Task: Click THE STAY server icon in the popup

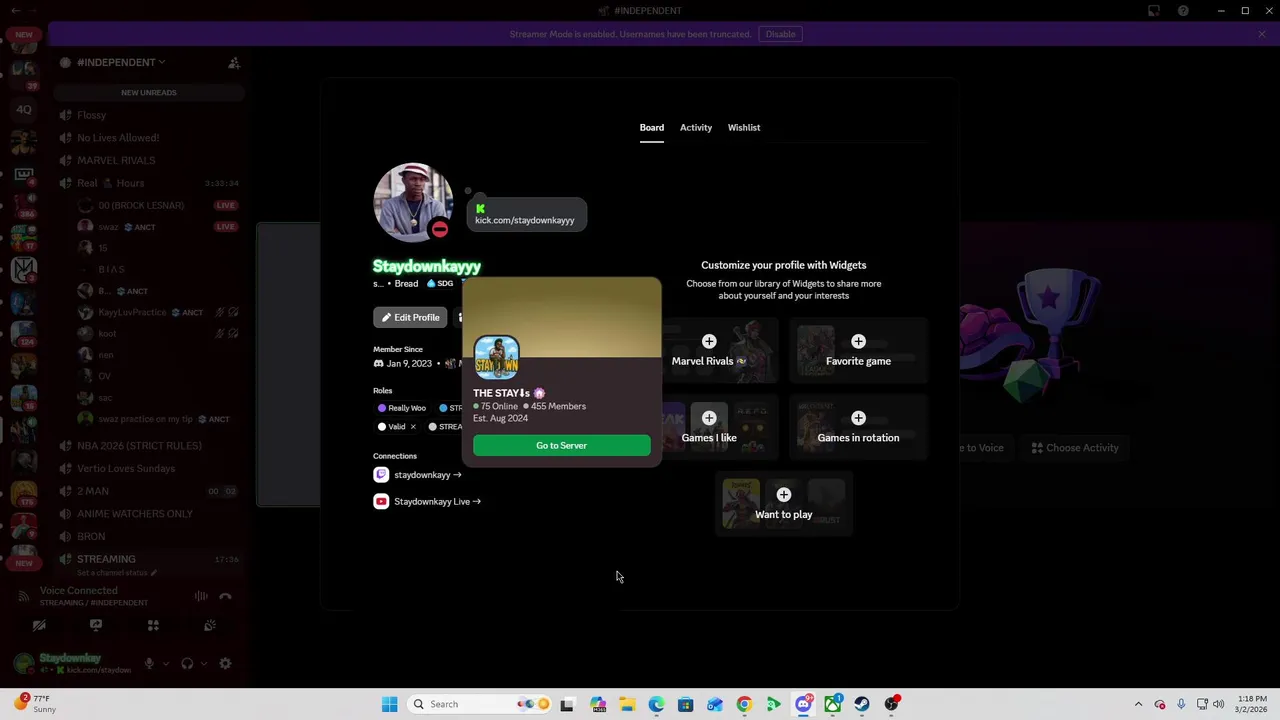Action: 496,357
